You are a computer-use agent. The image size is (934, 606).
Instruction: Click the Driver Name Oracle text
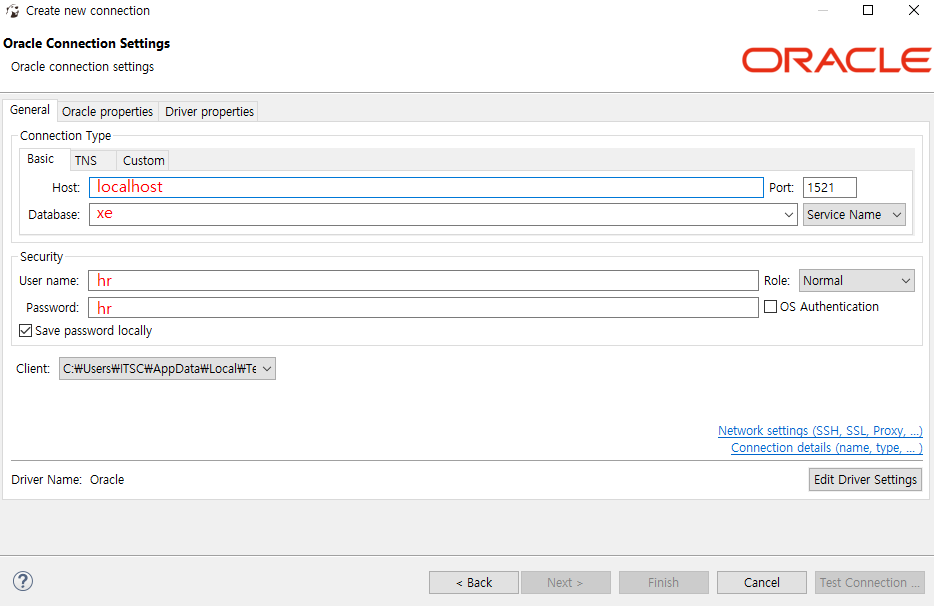(x=68, y=480)
